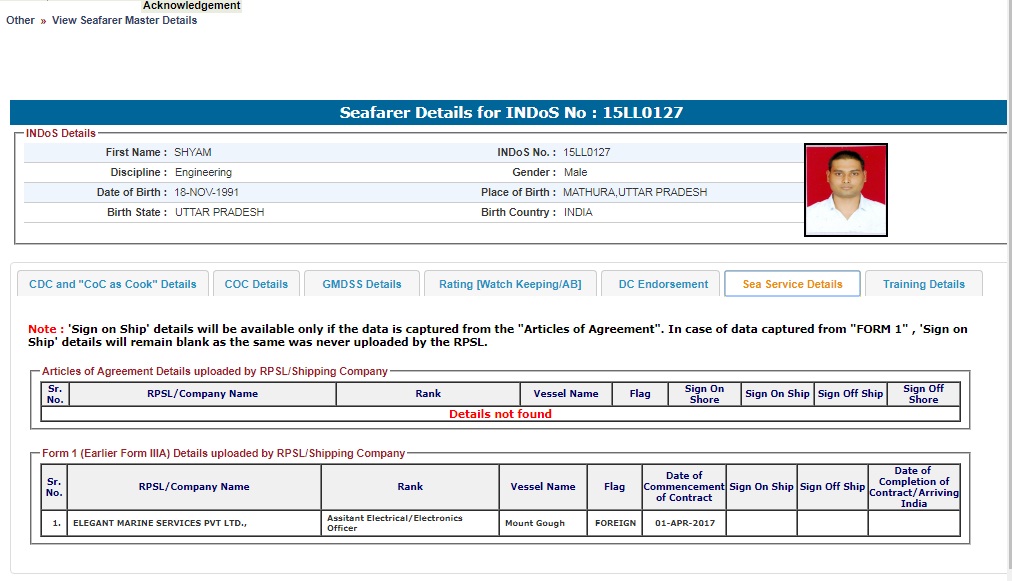
Task: Click the FOREIGN flag cell
Action: (615, 523)
